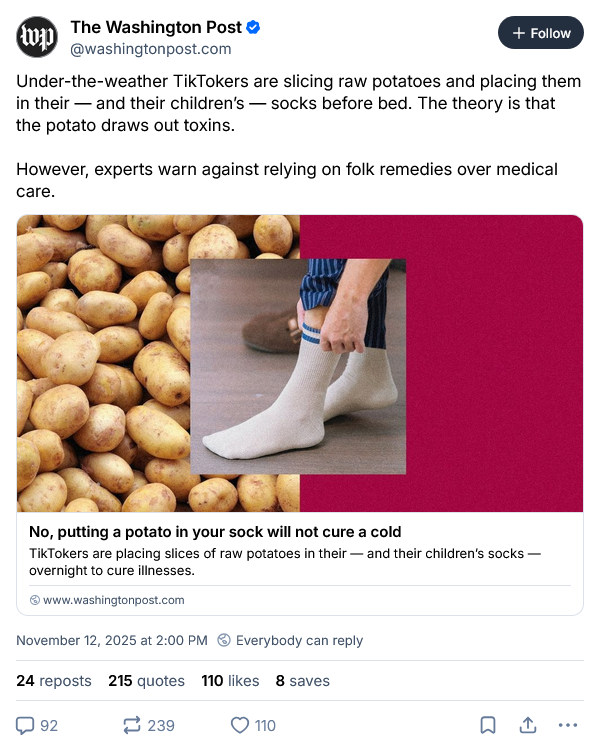This screenshot has width=600, height=751.
Task: Click the November 12, 2025 timestamp
Action: pyautogui.click(x=112, y=640)
